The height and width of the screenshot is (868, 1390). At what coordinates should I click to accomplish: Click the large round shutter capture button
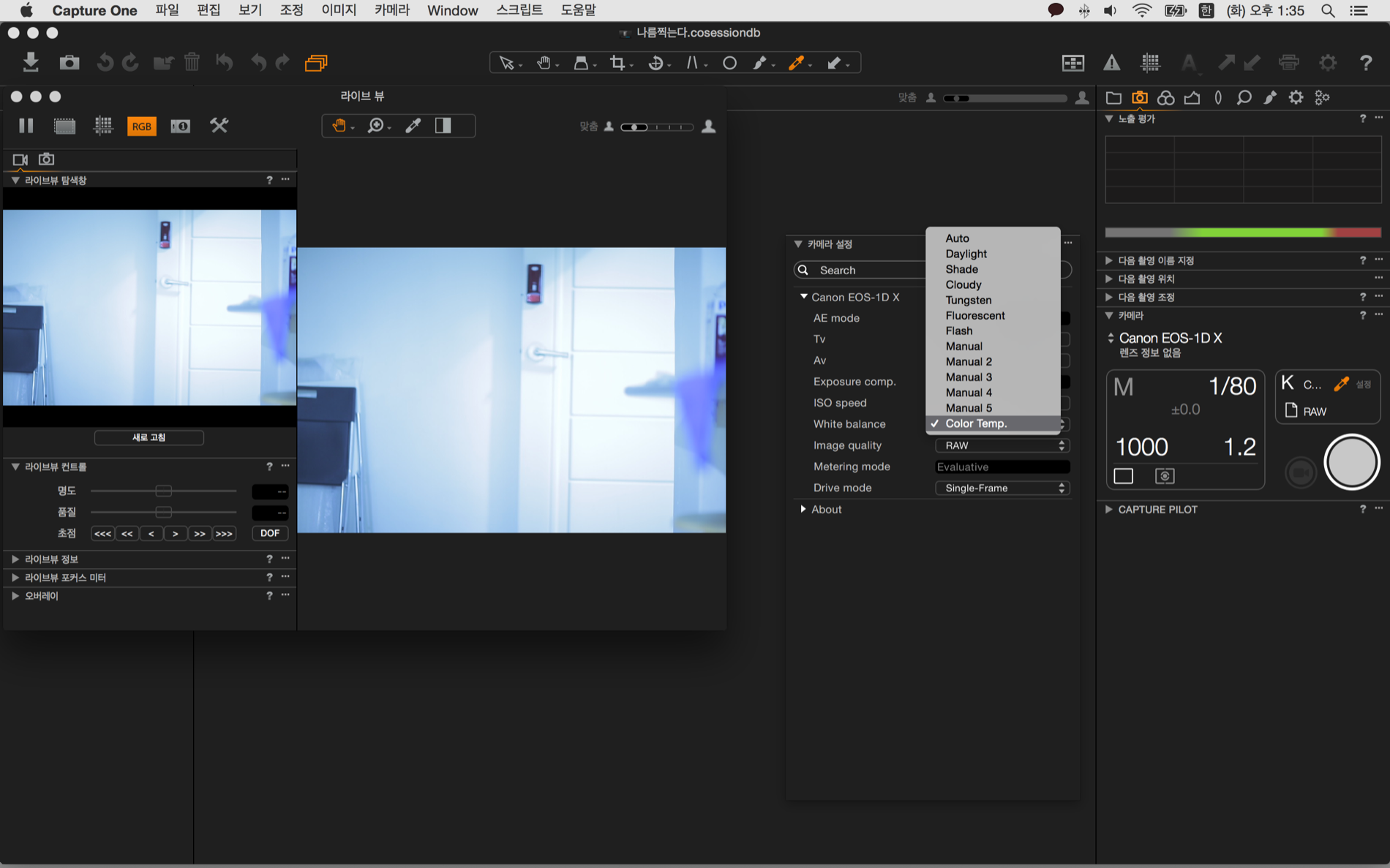click(1350, 462)
